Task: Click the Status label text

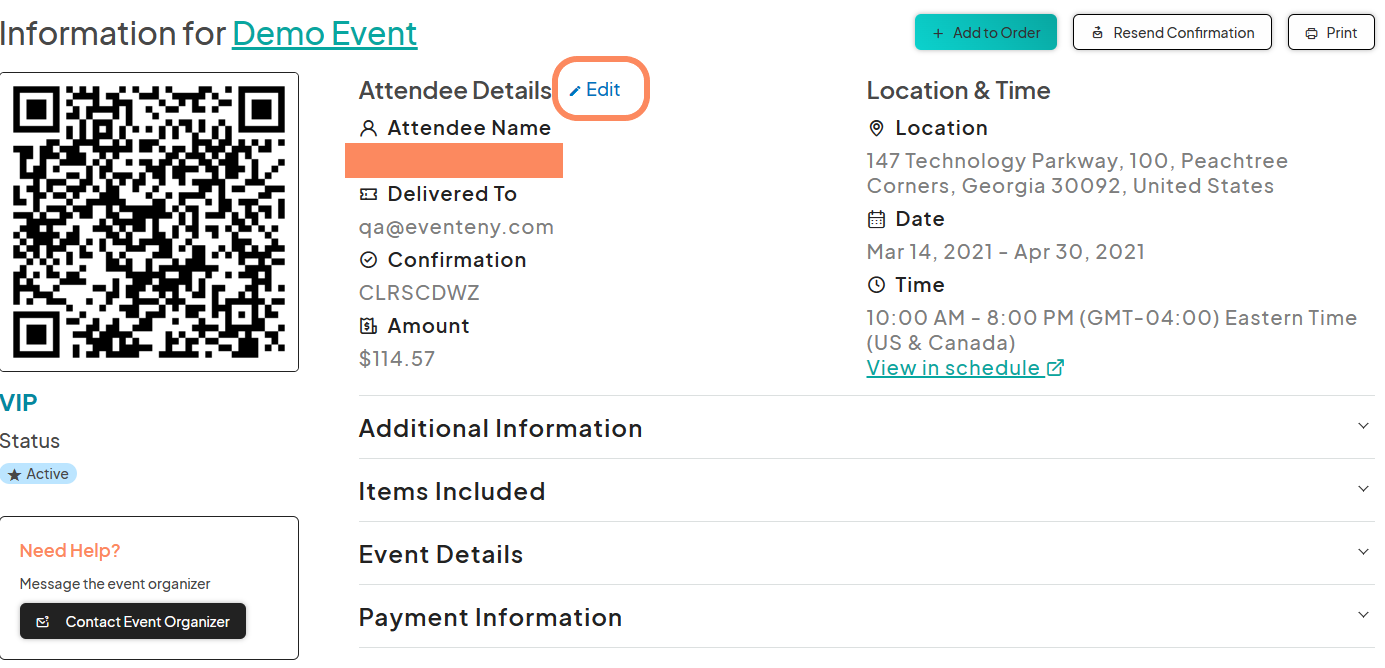Action: tap(30, 441)
